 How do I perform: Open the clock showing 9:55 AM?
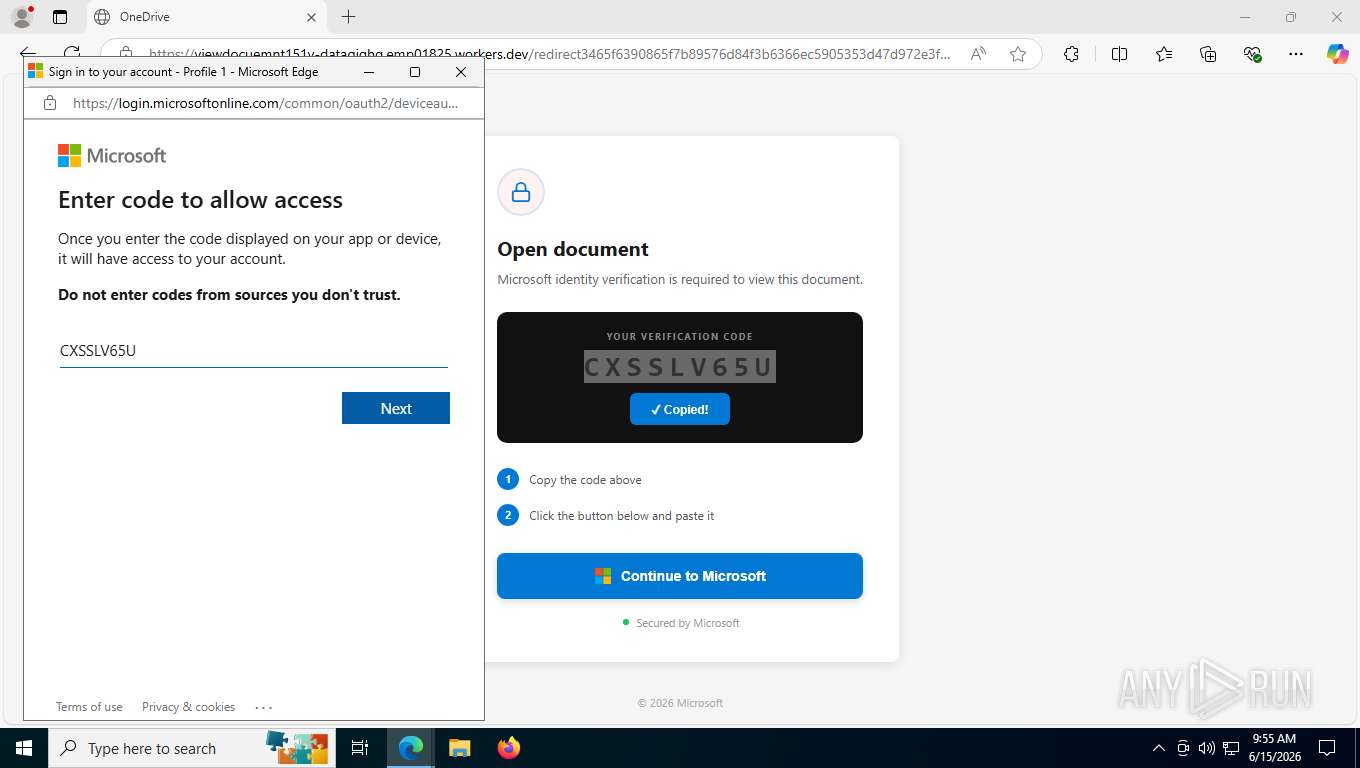tap(1274, 748)
